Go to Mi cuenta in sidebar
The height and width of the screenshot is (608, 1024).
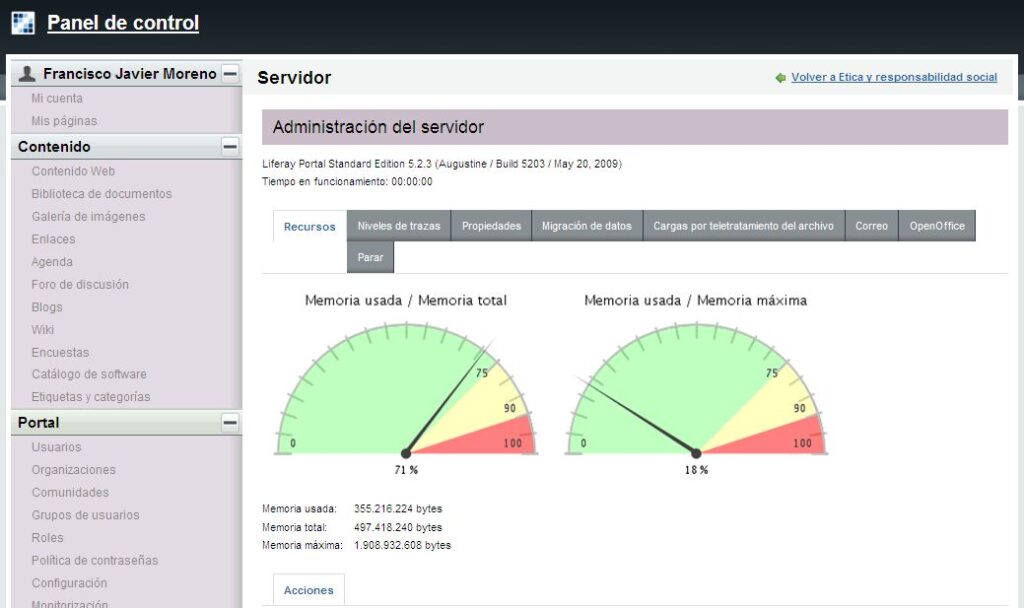click(x=57, y=98)
